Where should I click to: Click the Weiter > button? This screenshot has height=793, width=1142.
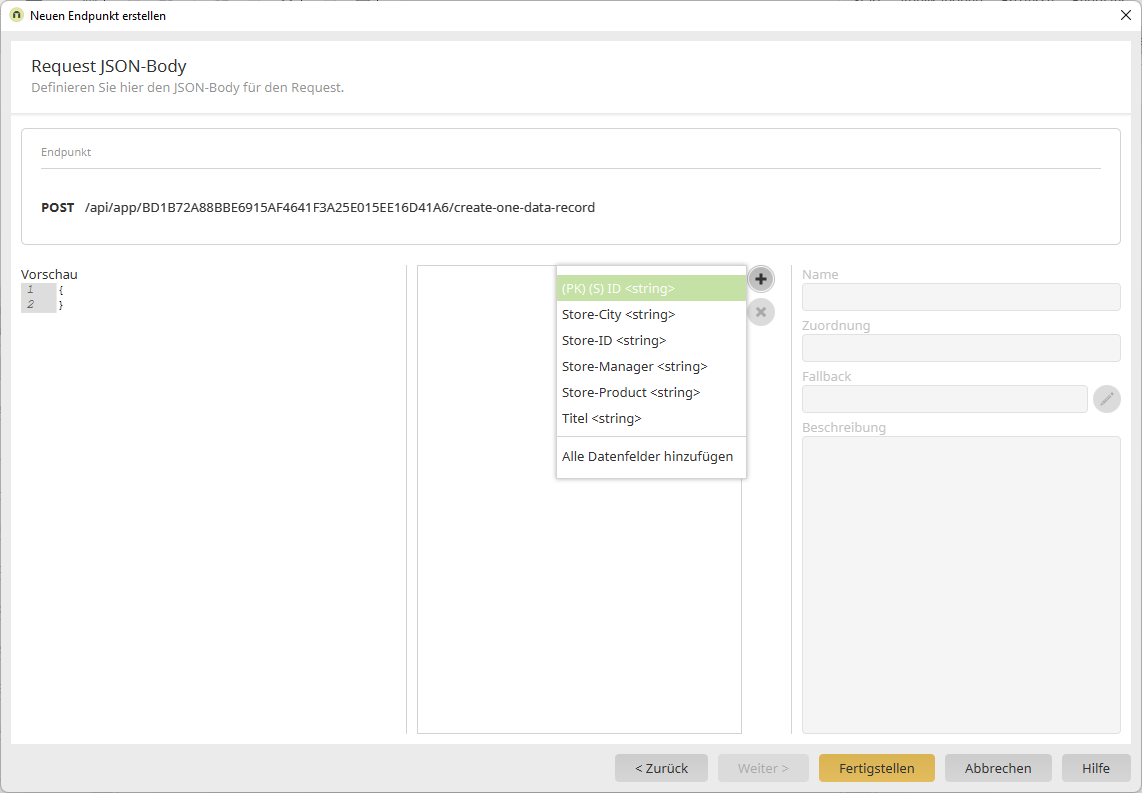click(x=763, y=768)
